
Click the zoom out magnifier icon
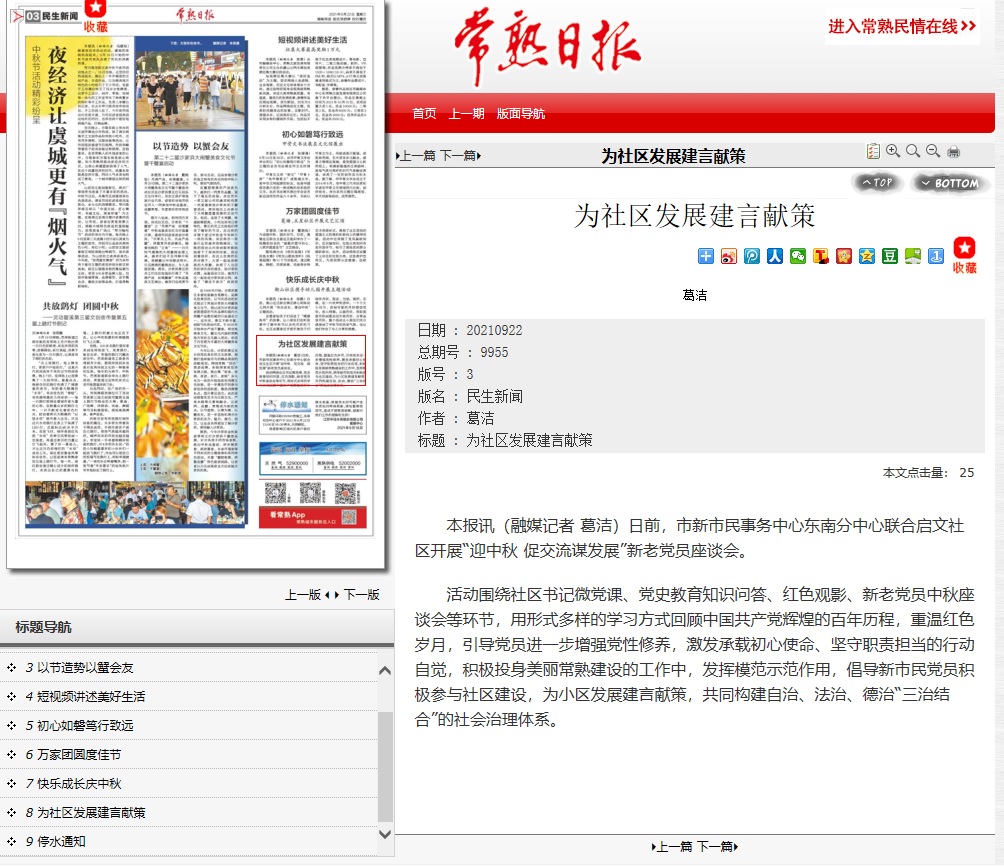(x=933, y=151)
